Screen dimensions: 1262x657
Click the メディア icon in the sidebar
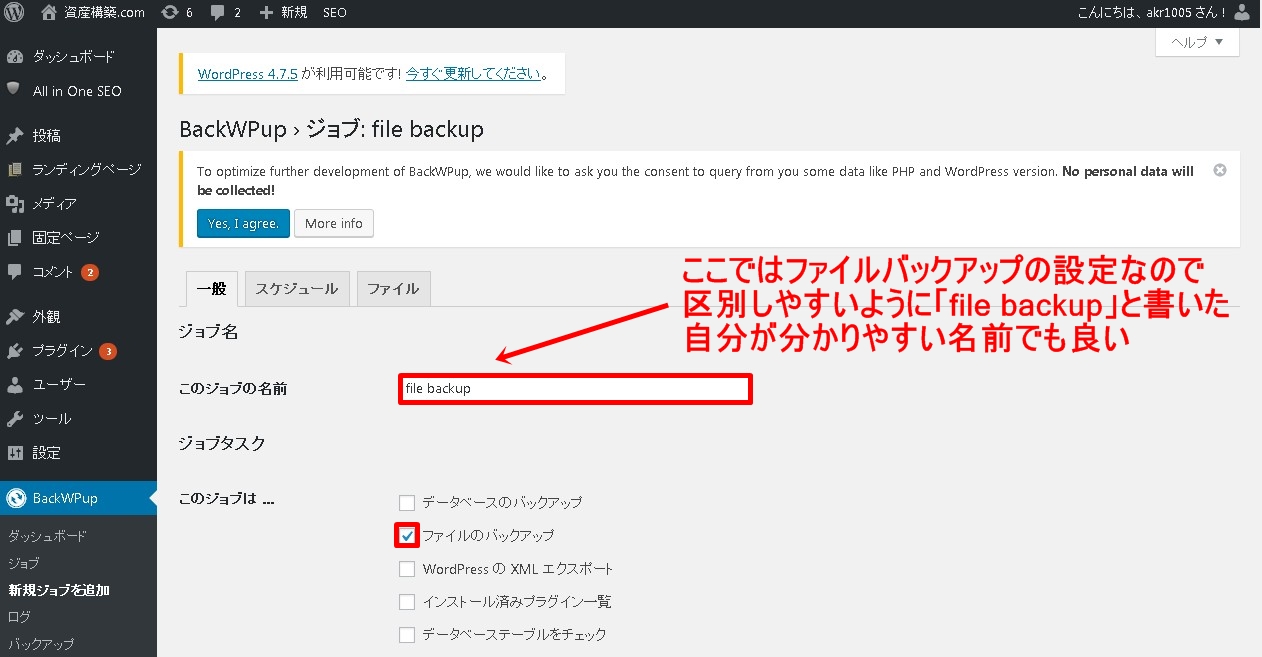pos(14,204)
